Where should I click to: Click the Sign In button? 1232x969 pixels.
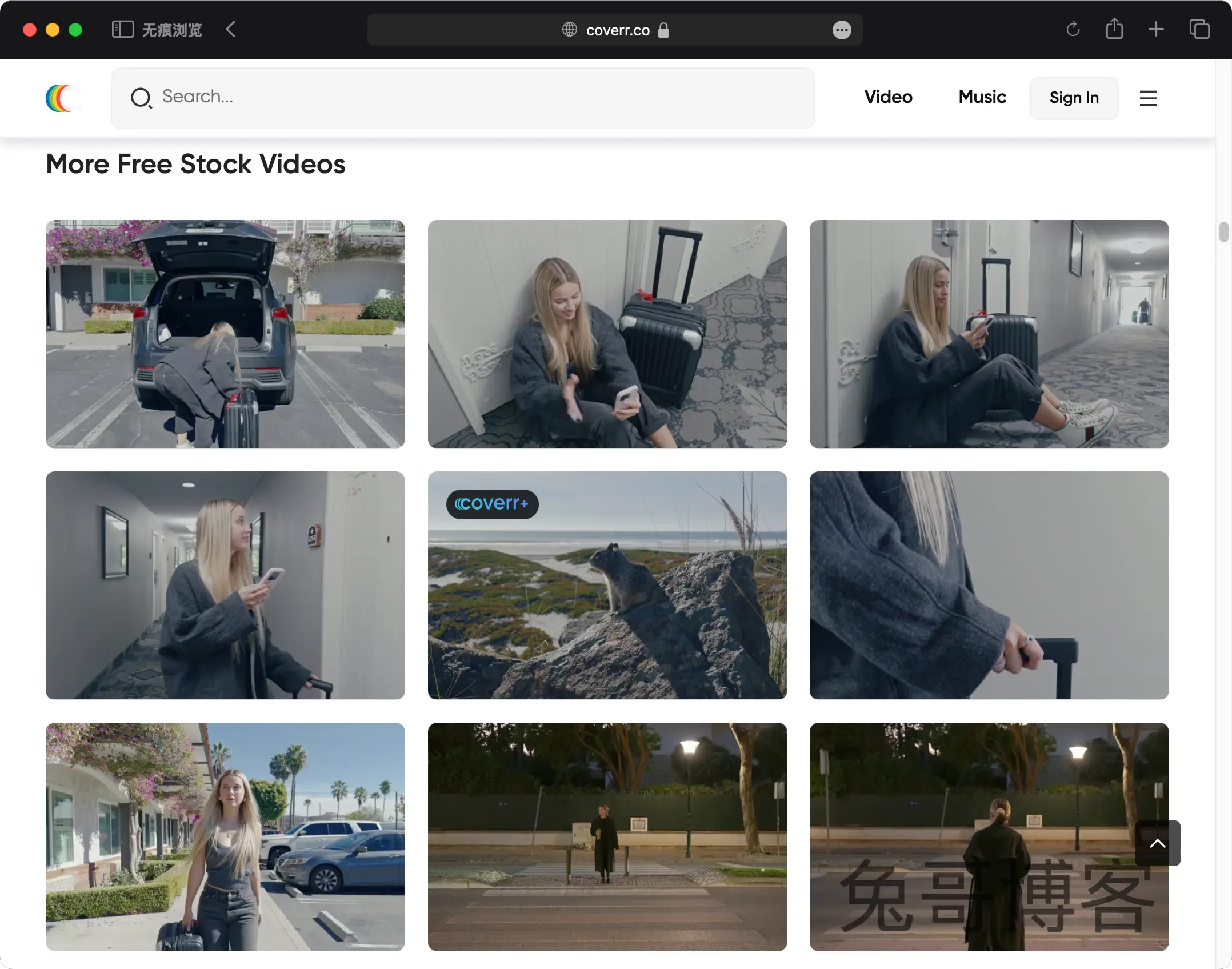[x=1074, y=98]
